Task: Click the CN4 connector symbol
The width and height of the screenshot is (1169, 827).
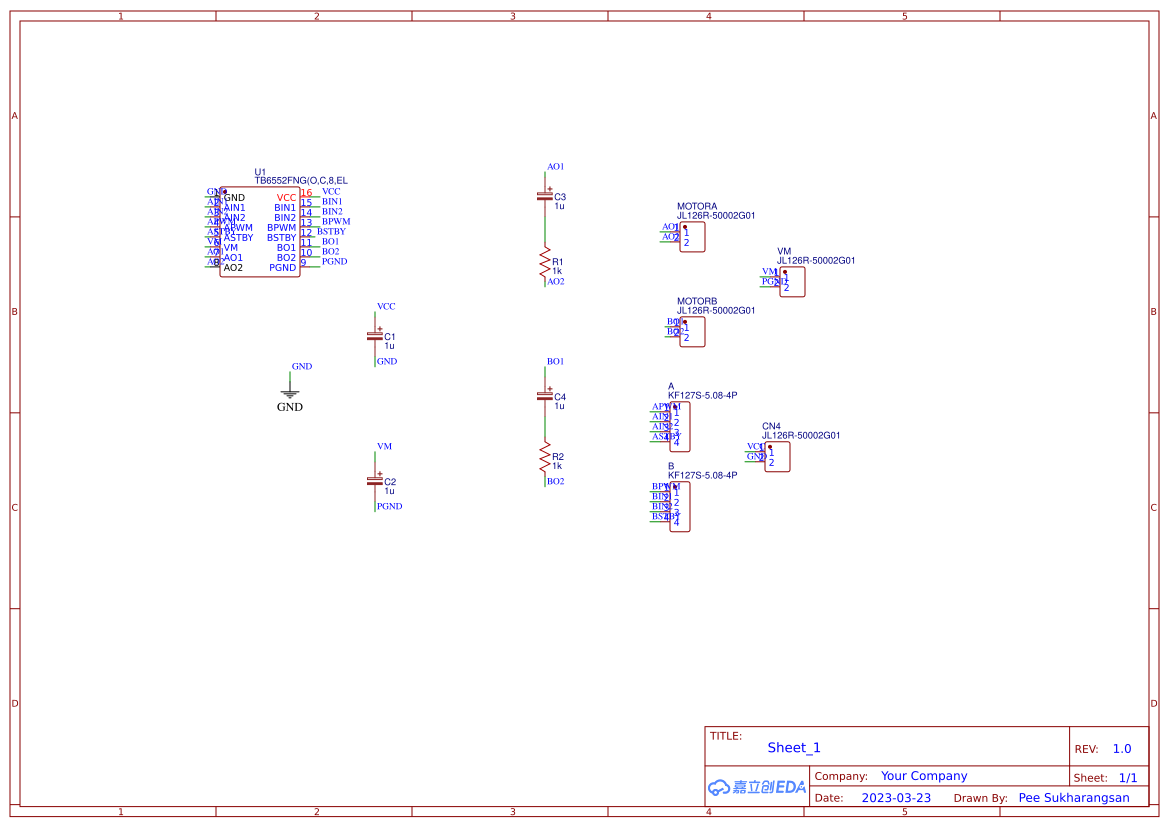Action: 777,456
